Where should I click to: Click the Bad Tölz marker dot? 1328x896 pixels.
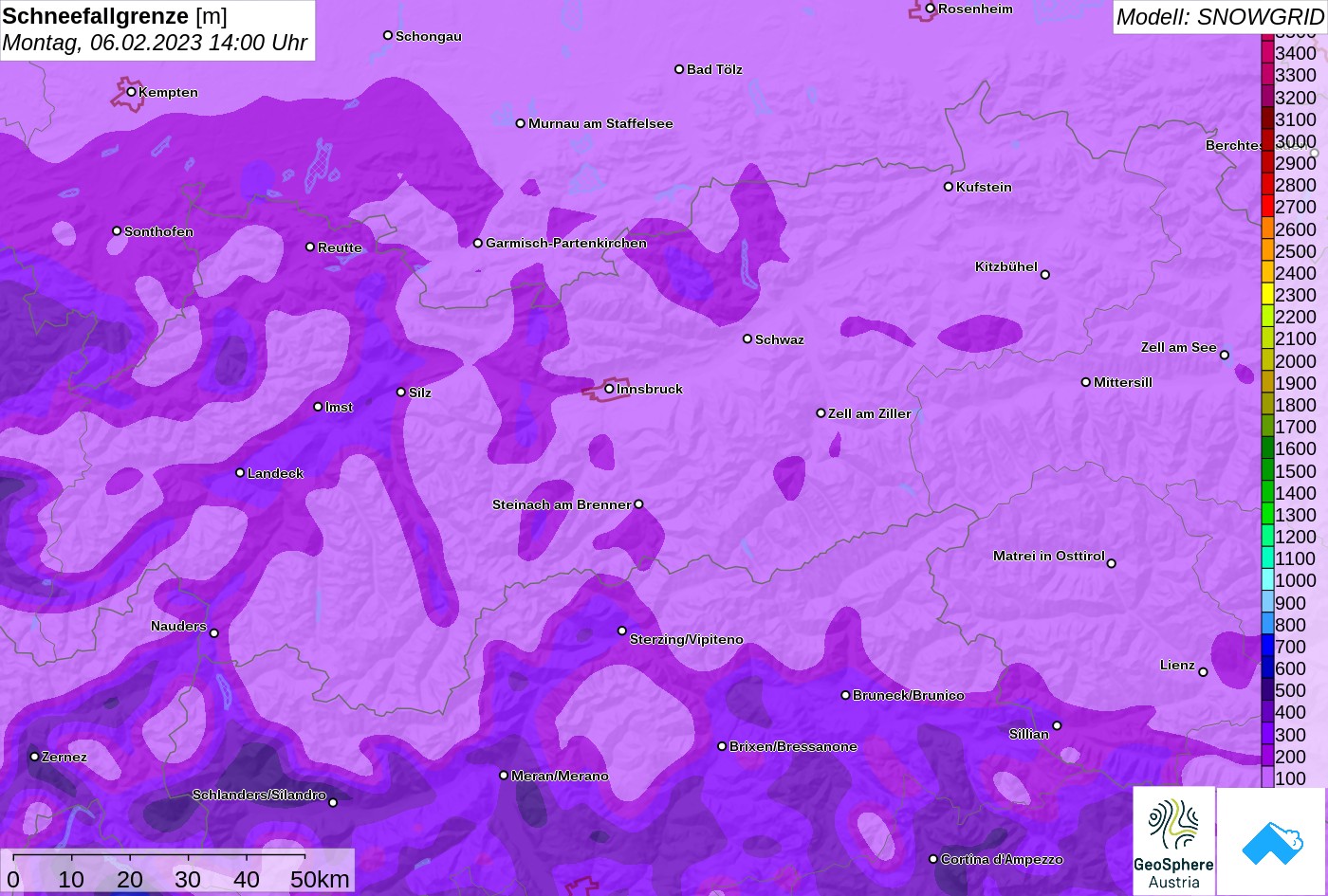679,69
